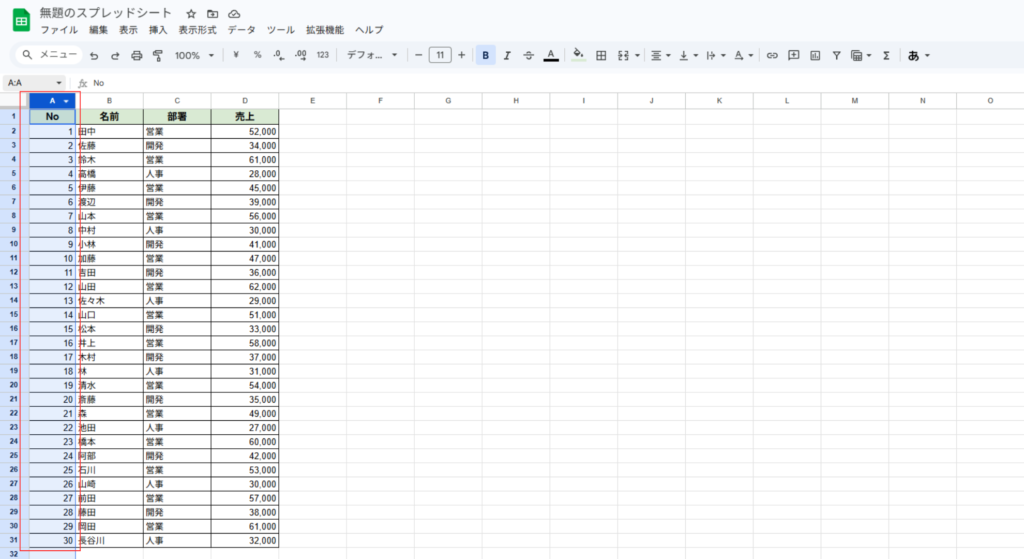Star this spreadsheet next to the title

point(191,14)
